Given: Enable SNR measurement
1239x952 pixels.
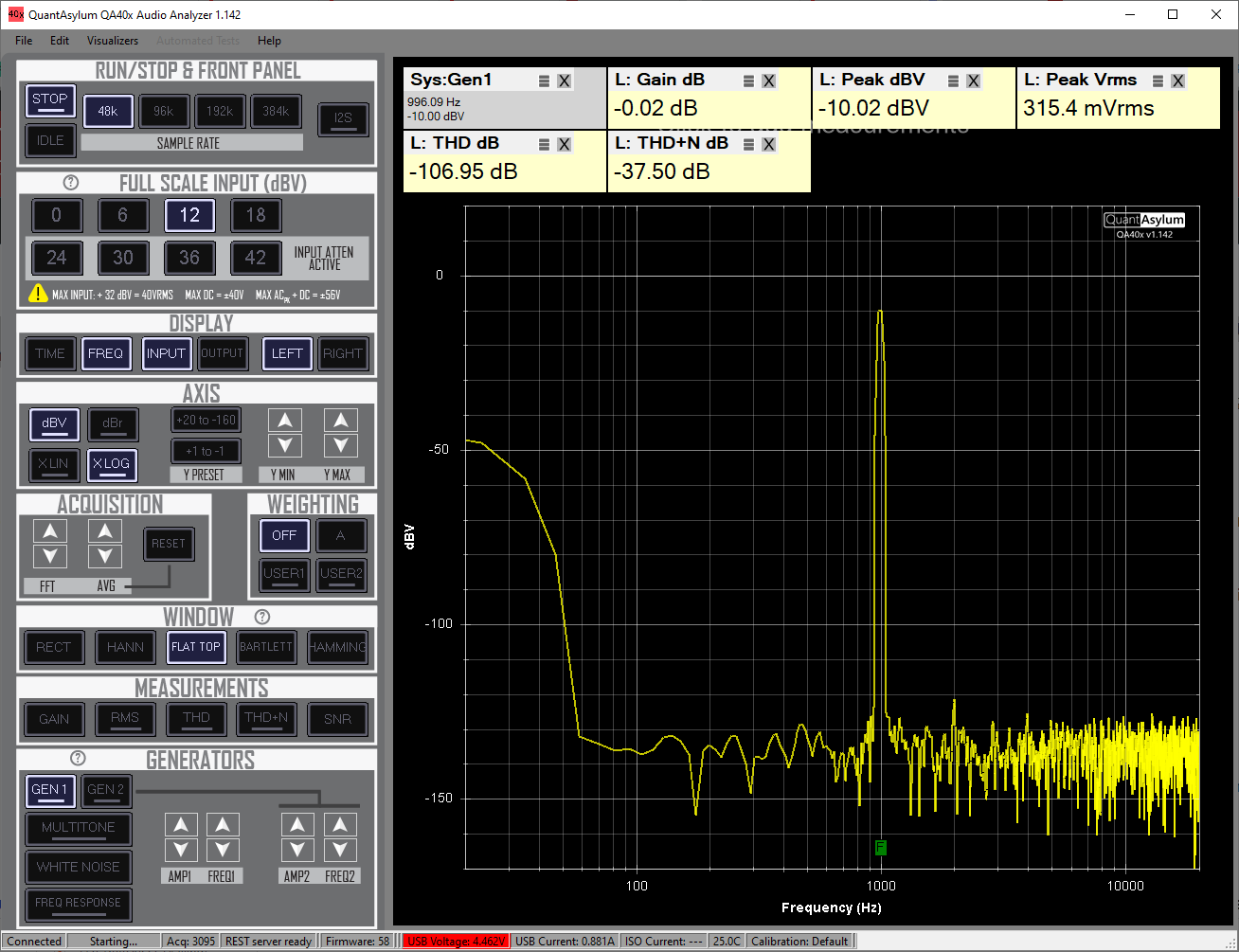Looking at the screenshot, I should tap(337, 719).
